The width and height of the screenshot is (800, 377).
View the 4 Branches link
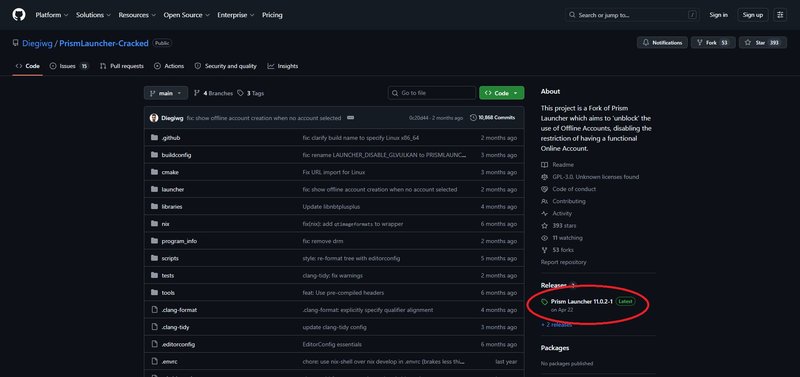click(213, 93)
